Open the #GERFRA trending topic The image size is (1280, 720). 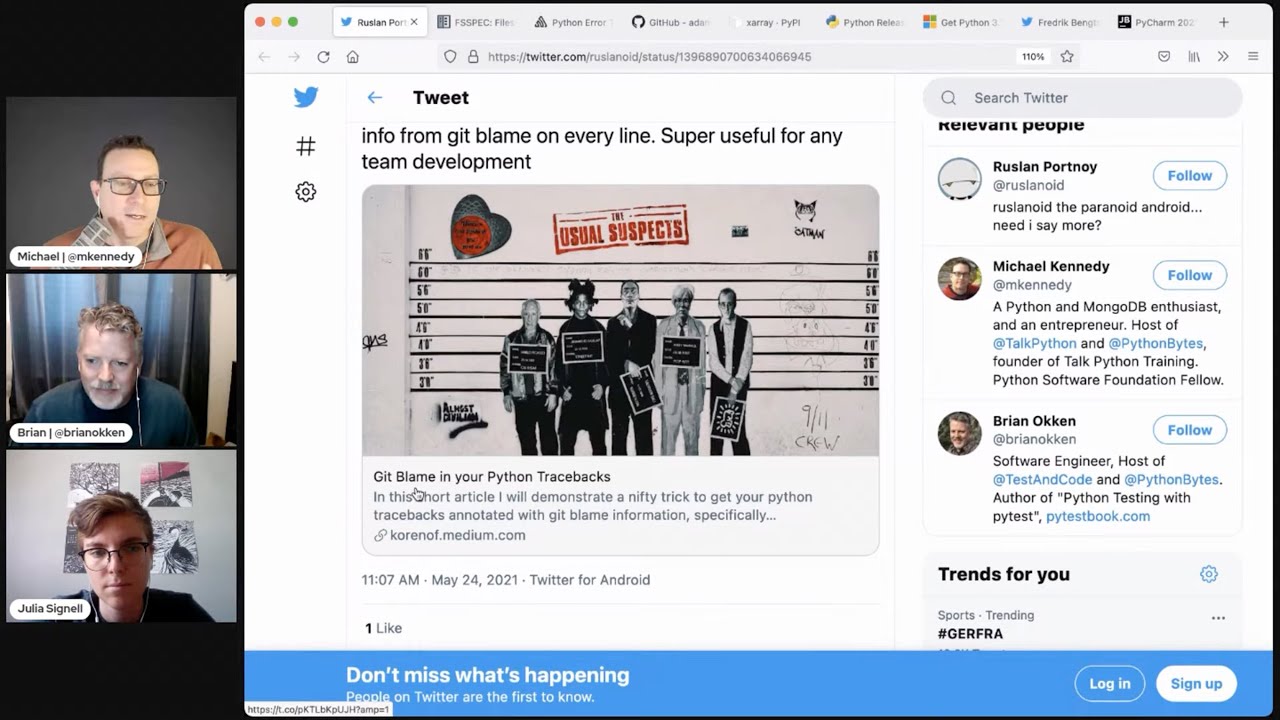pos(970,634)
